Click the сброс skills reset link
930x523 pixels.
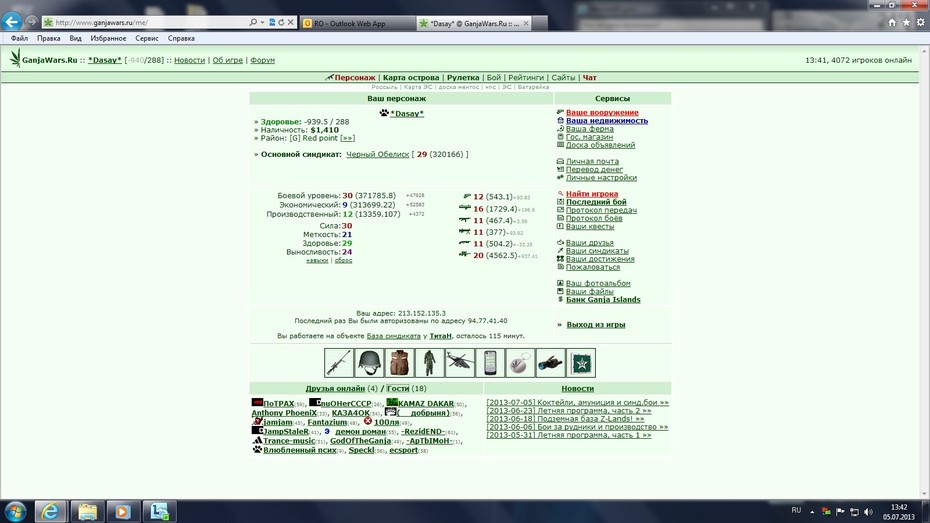pos(343,260)
